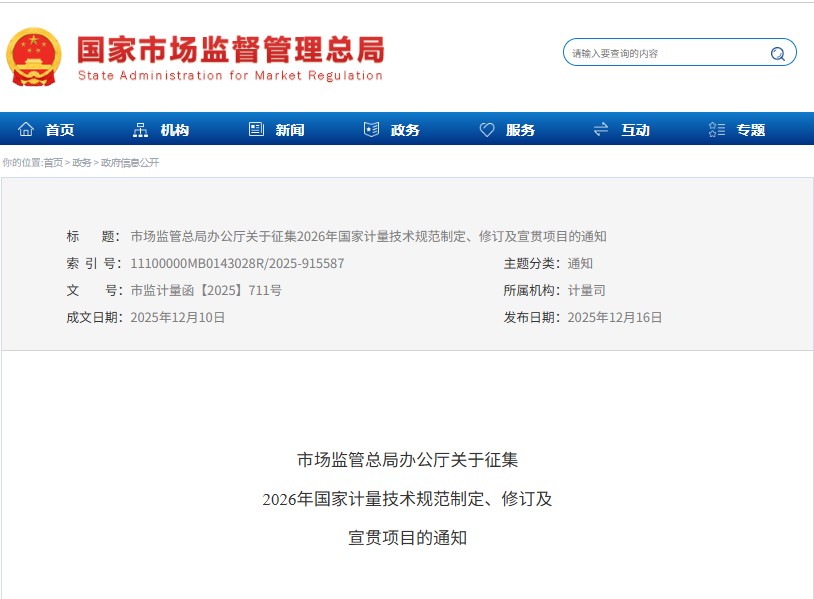Click the list icon beside 专题
The image size is (814, 599).
click(x=716, y=130)
